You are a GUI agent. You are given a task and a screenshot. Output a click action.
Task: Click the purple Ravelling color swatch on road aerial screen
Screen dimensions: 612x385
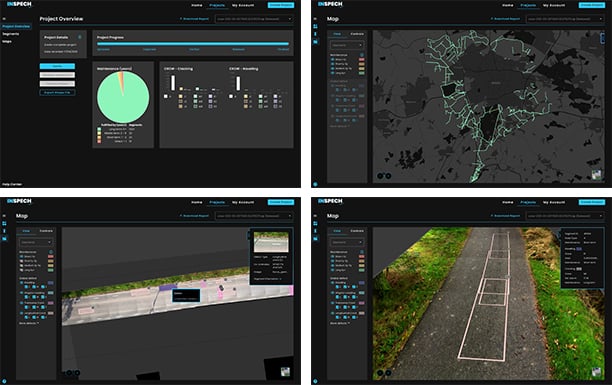(51, 282)
